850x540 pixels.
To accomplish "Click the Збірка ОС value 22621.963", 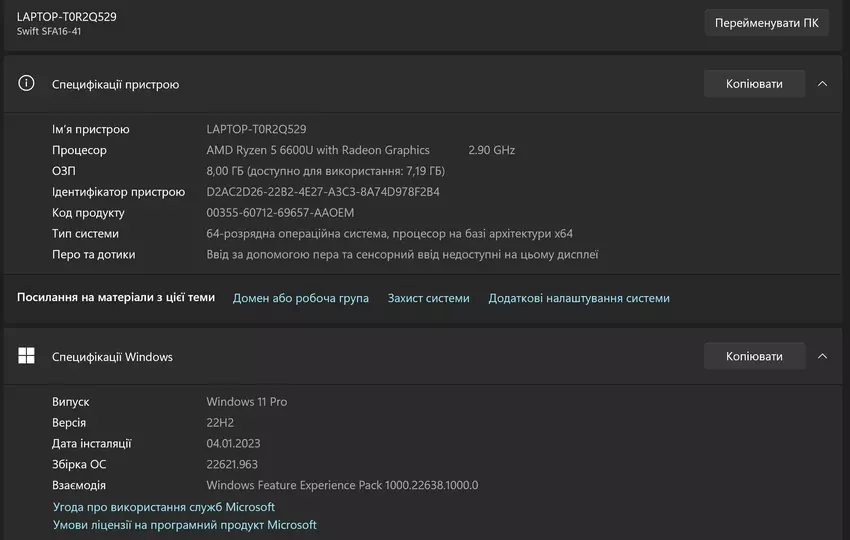I will pyautogui.click(x=232, y=464).
